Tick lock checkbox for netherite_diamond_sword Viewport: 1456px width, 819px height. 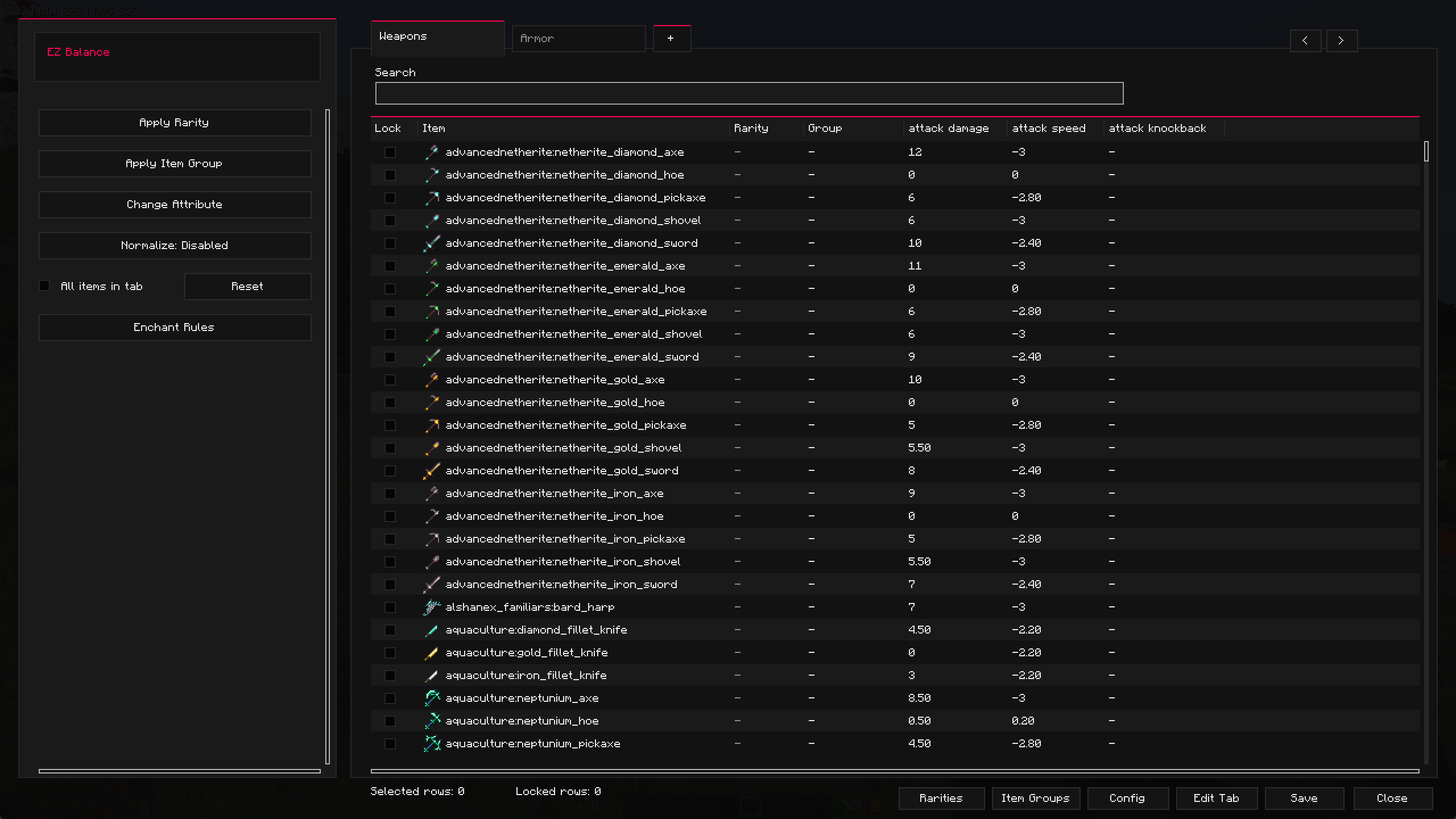390,243
